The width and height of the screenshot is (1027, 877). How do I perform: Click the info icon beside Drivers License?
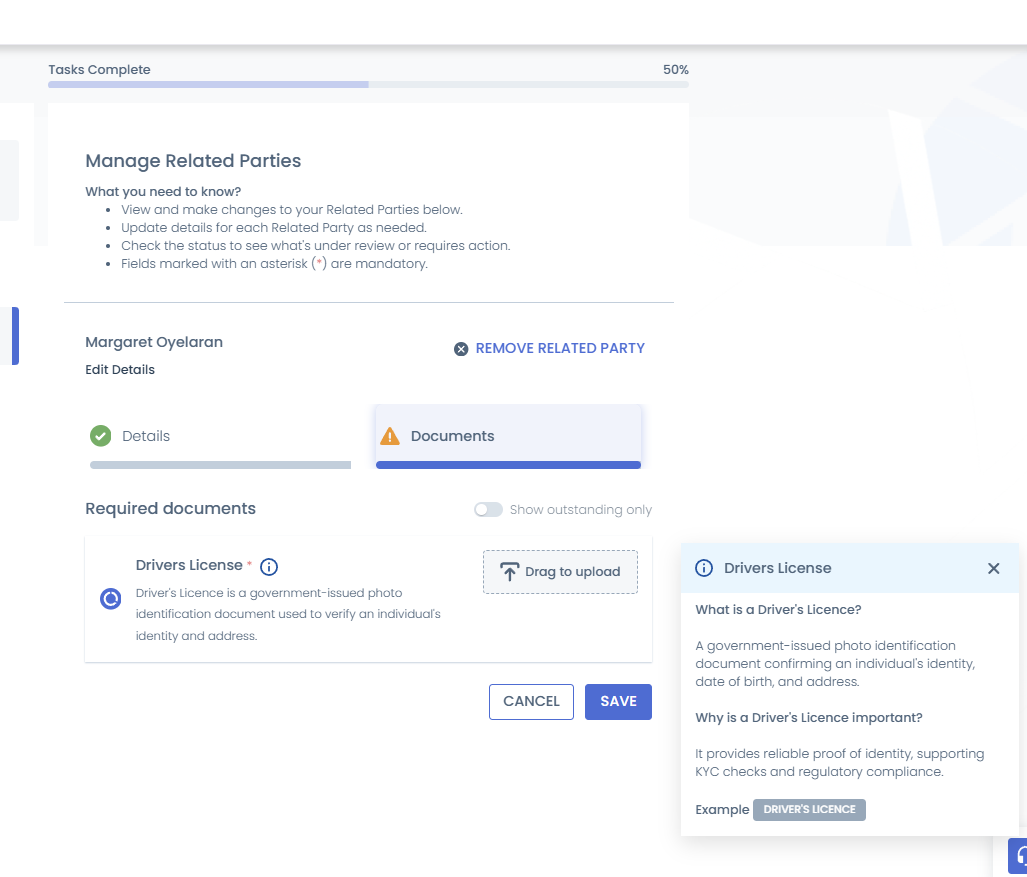tap(269, 567)
